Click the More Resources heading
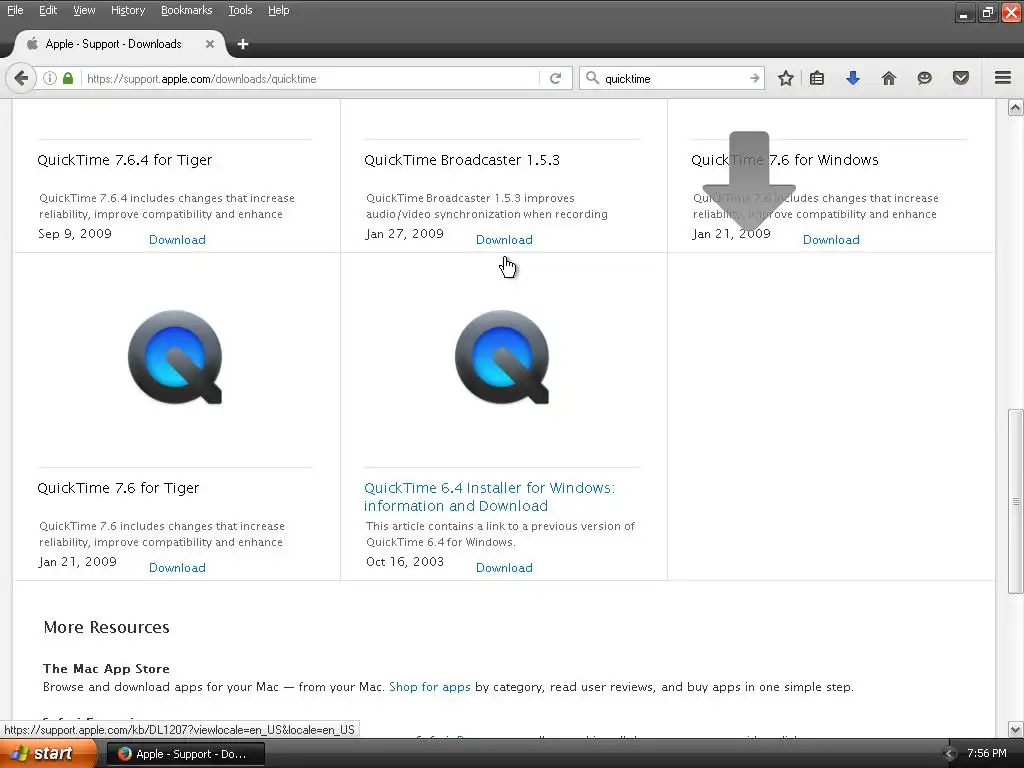The width and height of the screenshot is (1024, 768). click(106, 627)
